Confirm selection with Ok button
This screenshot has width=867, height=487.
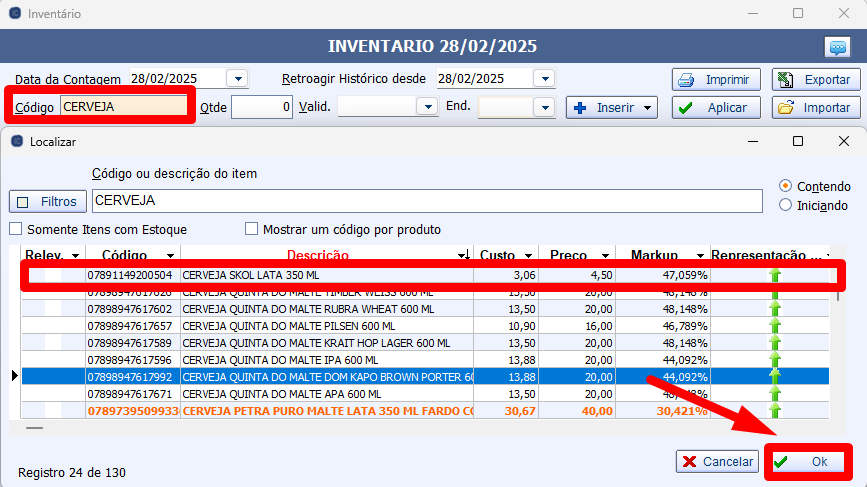[810, 462]
